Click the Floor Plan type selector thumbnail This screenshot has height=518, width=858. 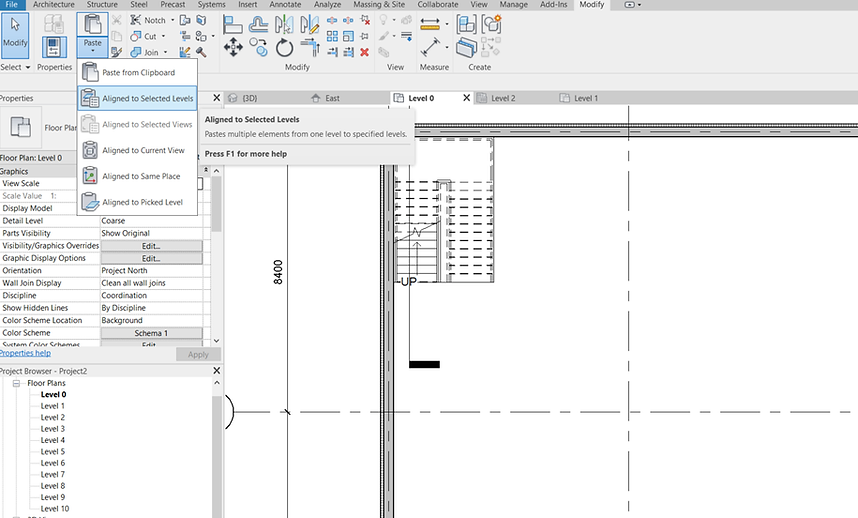pos(21,127)
